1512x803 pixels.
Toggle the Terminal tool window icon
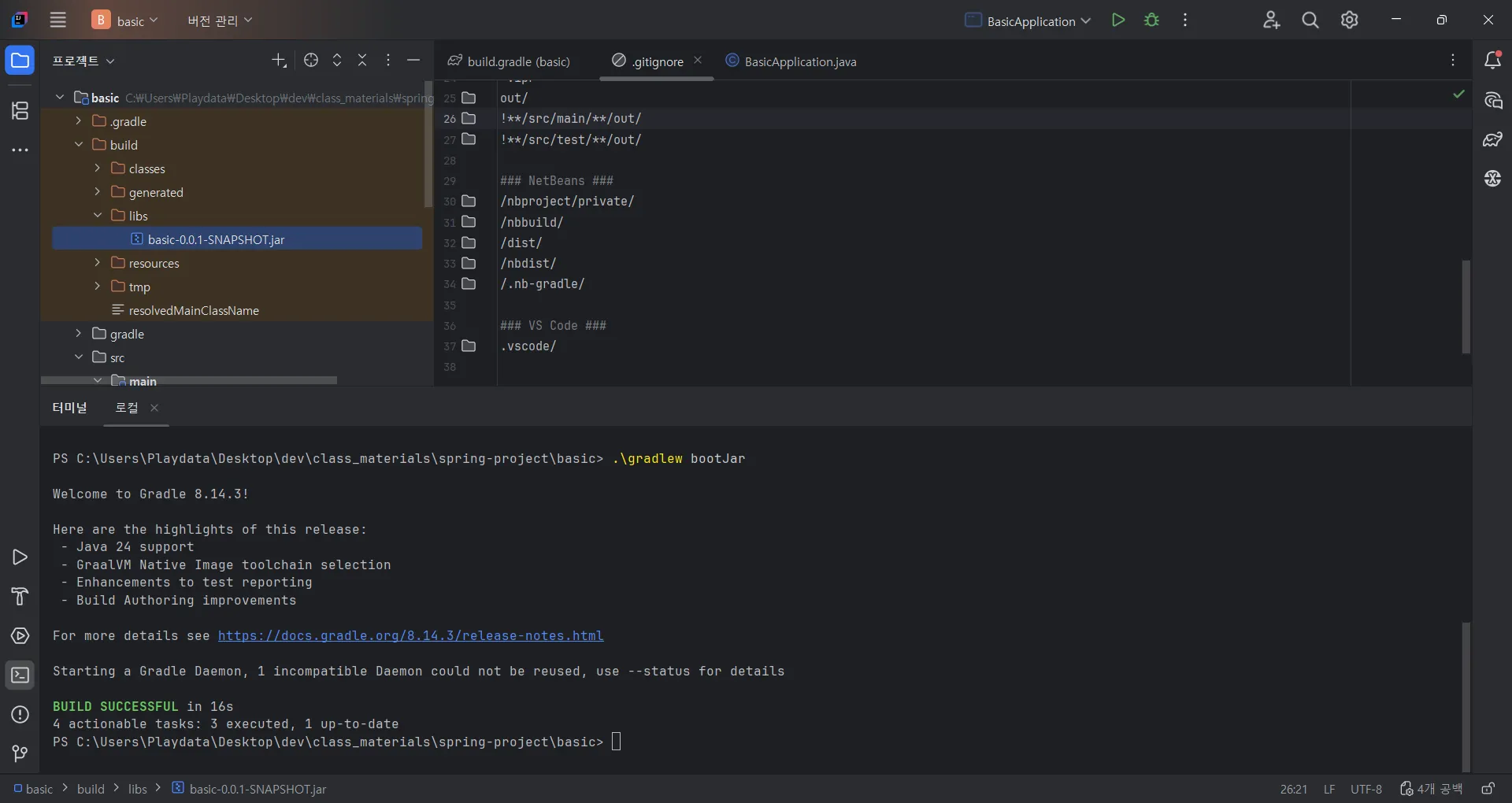20,675
